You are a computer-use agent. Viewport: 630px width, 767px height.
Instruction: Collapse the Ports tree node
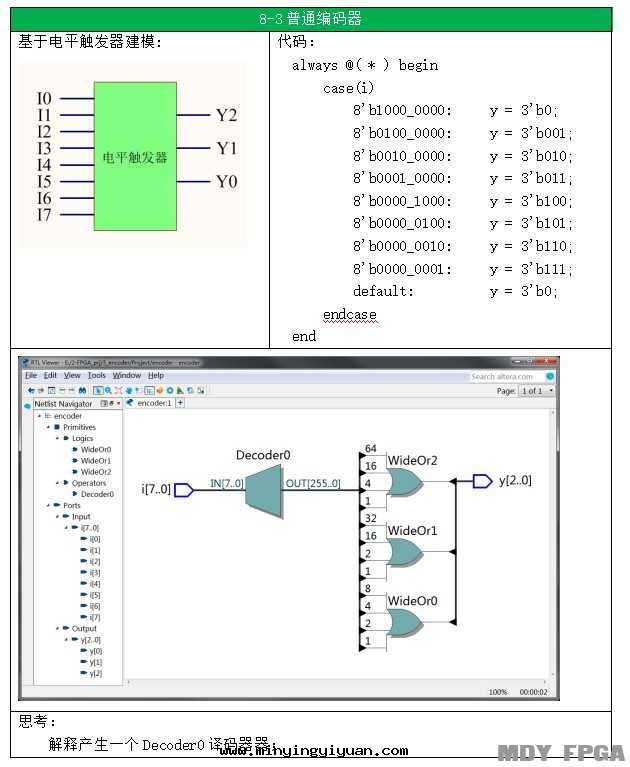coord(48,505)
